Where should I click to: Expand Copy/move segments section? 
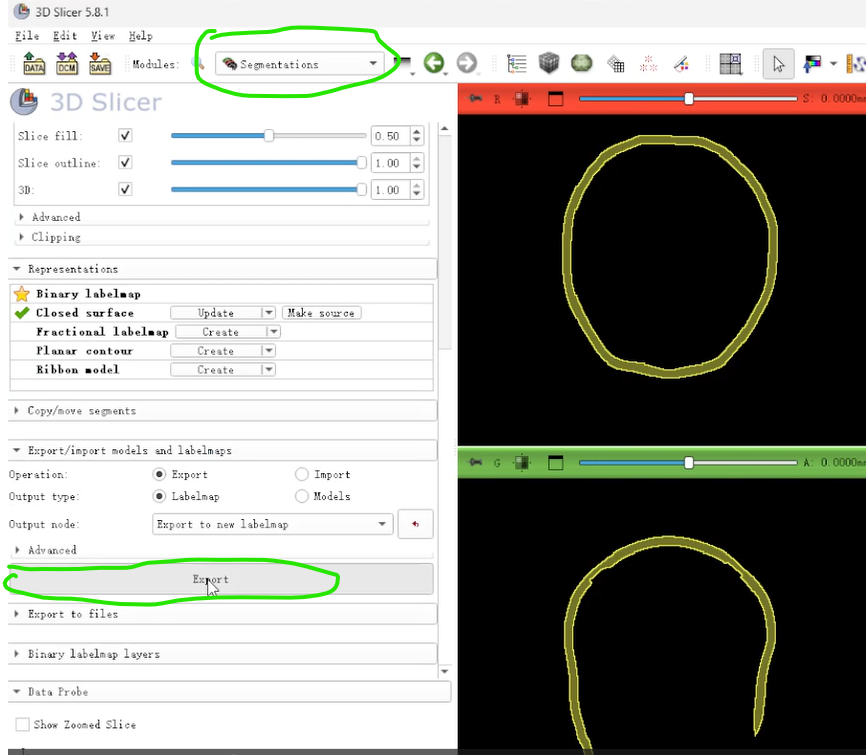[x=223, y=410]
